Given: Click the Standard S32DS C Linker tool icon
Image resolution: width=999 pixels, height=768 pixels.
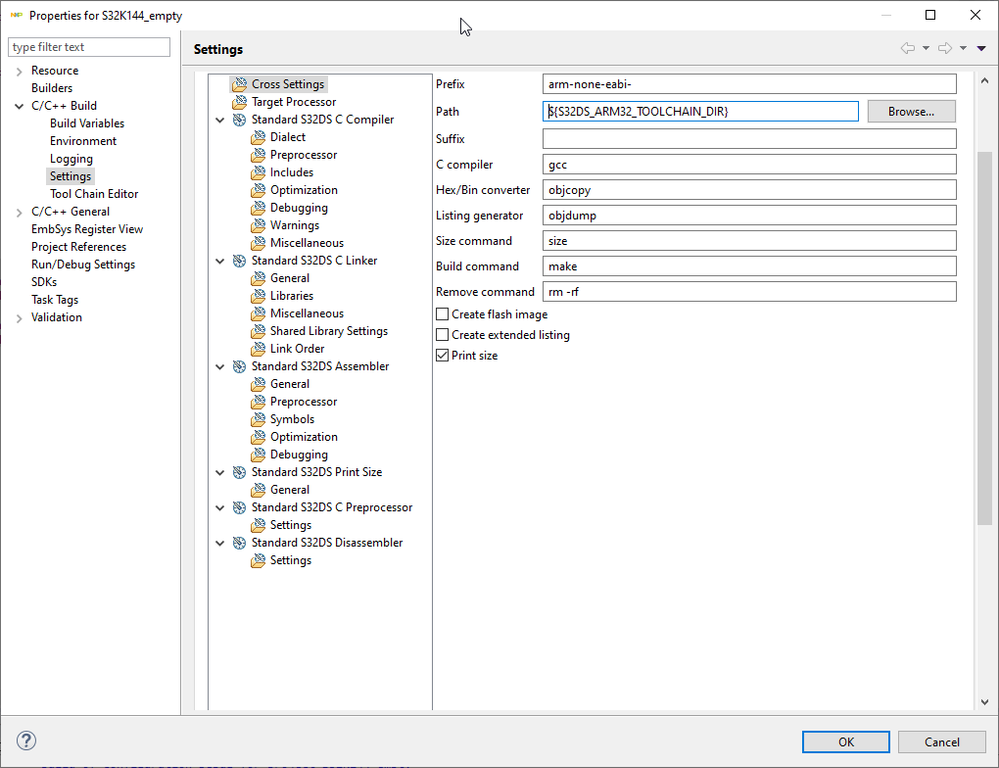Looking at the screenshot, I should [240, 261].
